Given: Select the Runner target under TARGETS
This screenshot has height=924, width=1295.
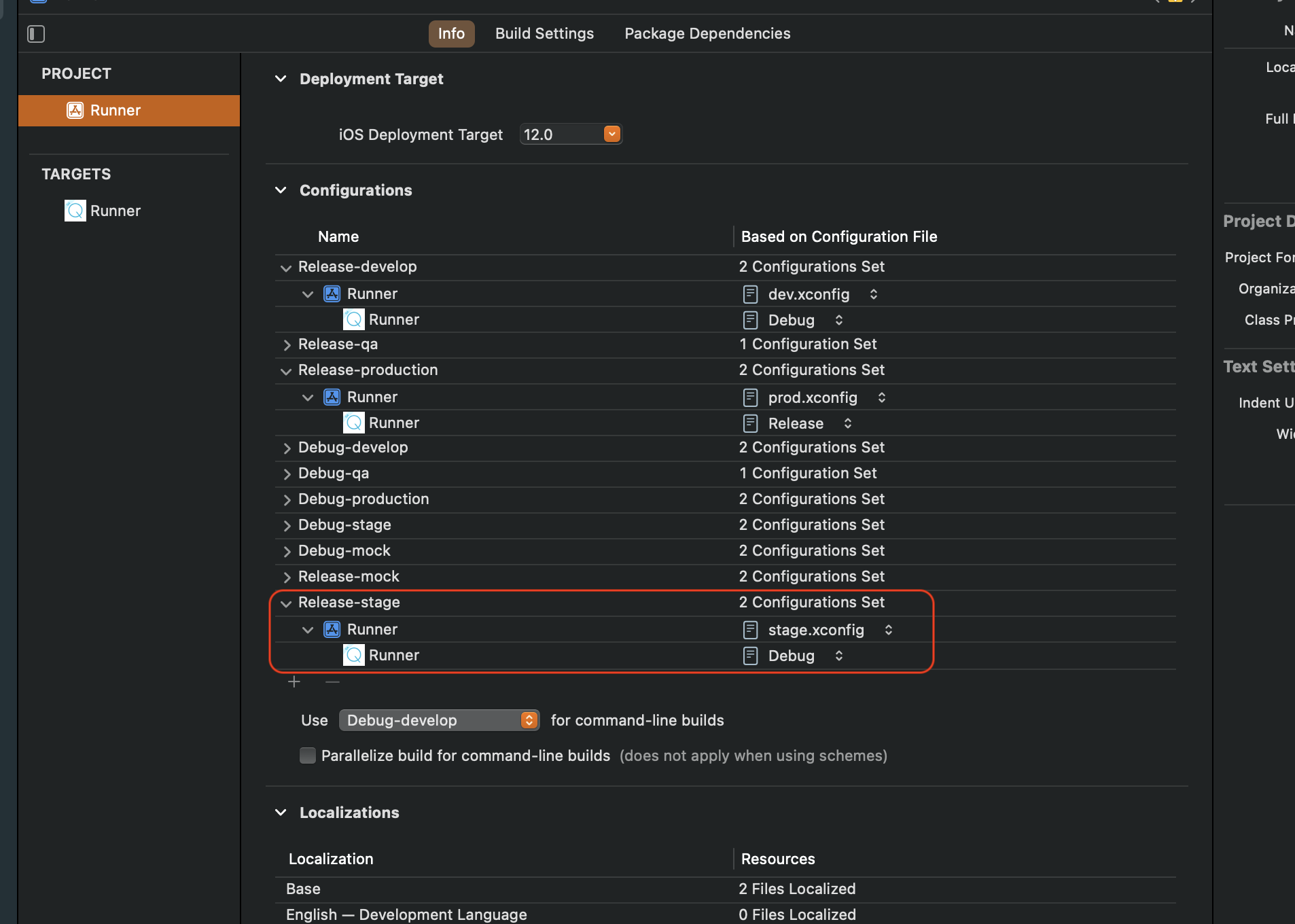Looking at the screenshot, I should tap(116, 211).
